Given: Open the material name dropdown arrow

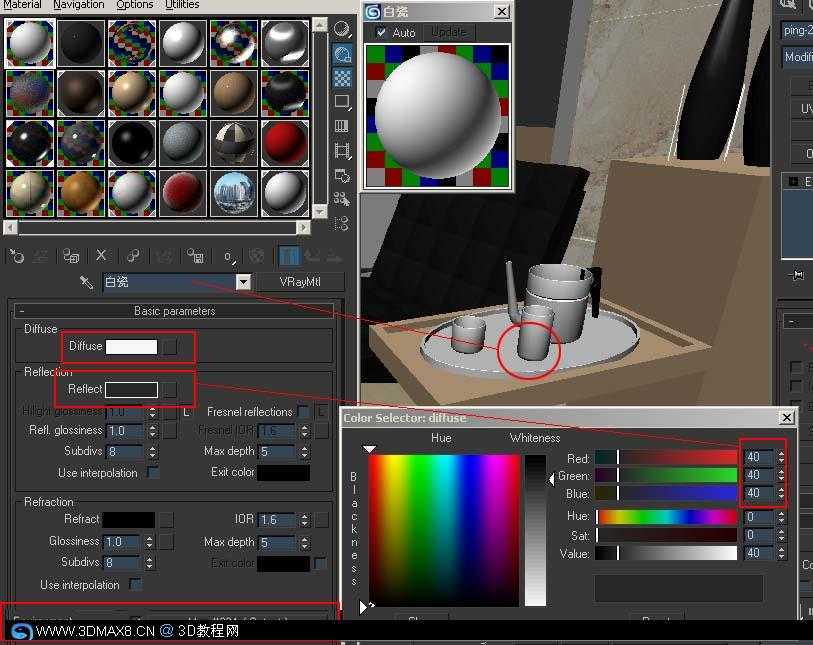Looking at the screenshot, I should [242, 282].
